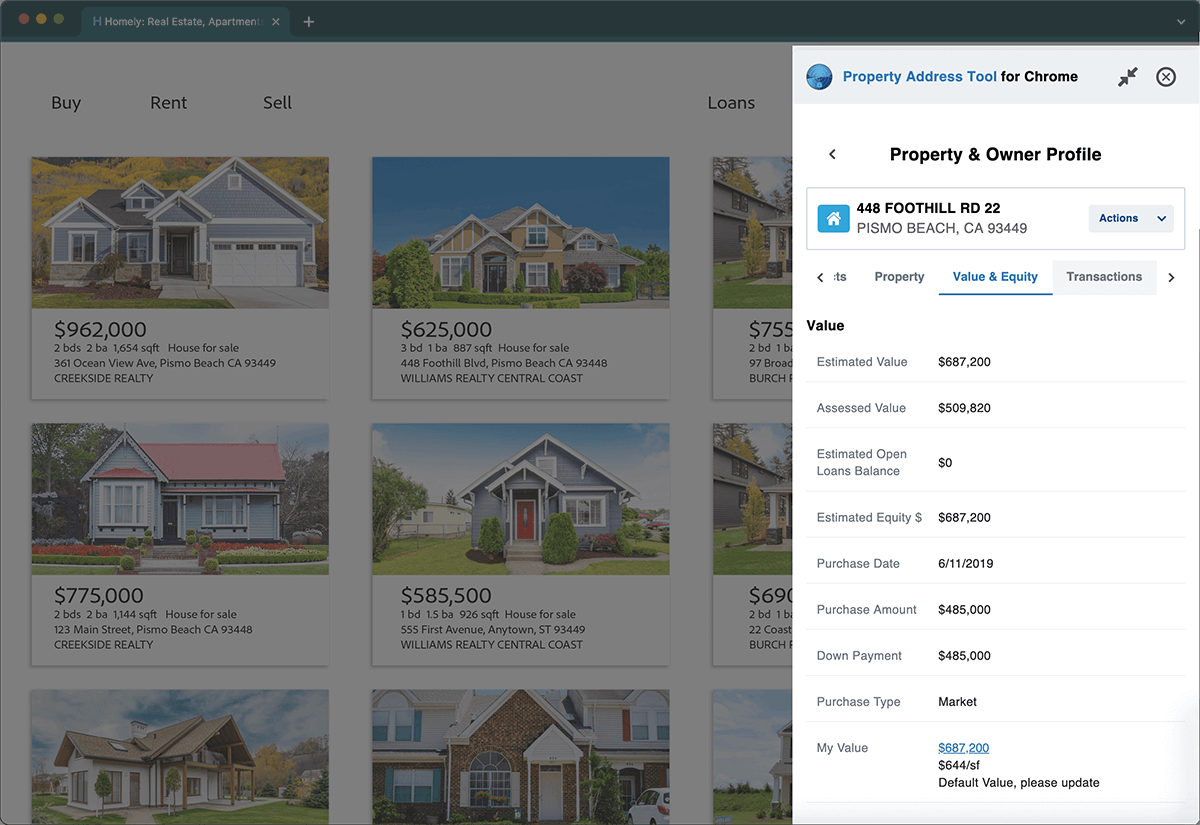
Task: Open the Transactions tab
Action: (1104, 277)
